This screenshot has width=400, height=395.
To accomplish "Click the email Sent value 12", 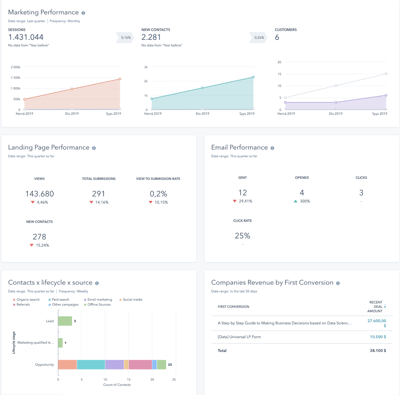I will point(243,193).
